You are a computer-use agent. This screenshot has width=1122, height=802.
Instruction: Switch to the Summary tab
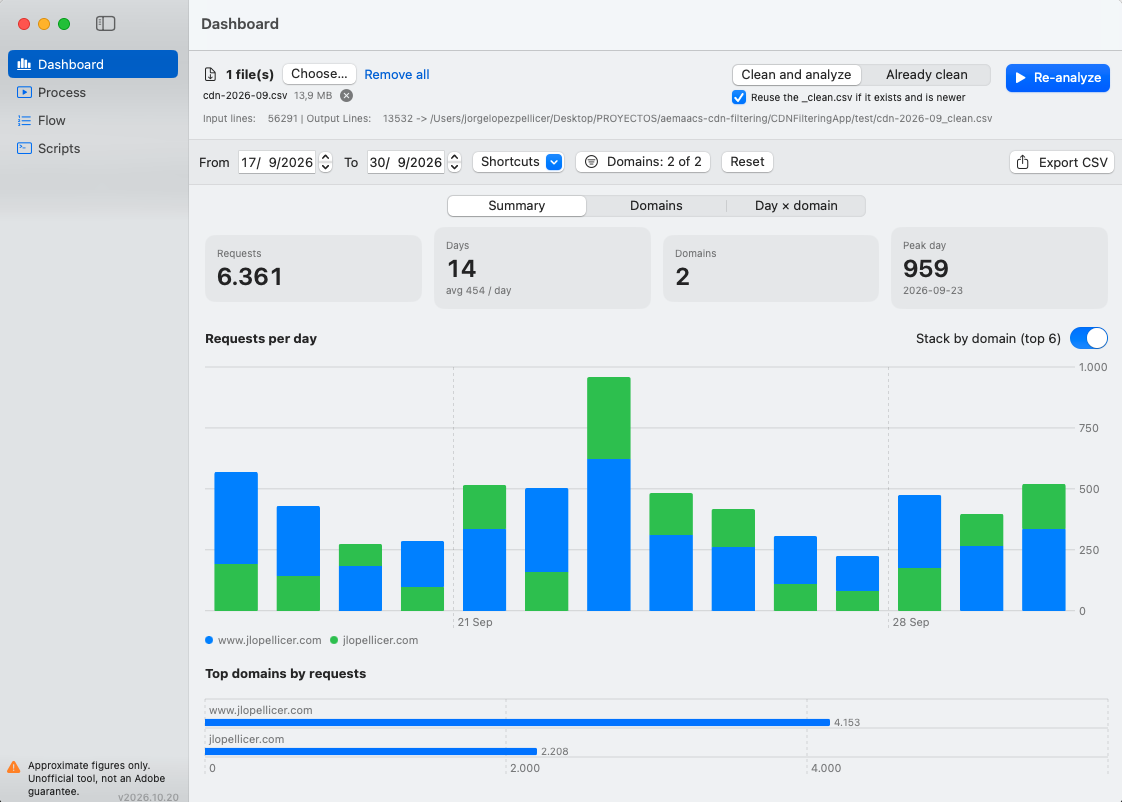pos(517,205)
